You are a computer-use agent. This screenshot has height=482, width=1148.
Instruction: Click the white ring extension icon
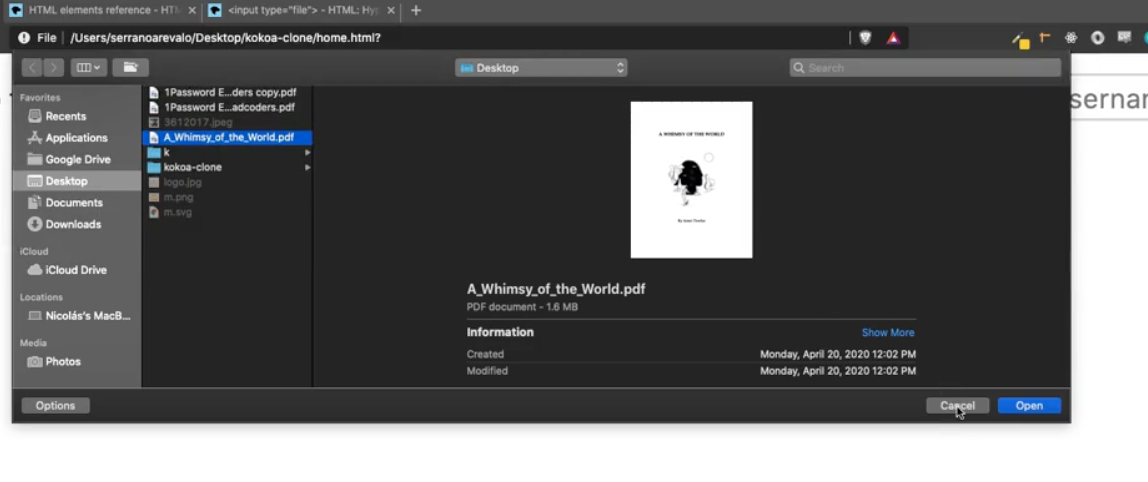point(1097,38)
